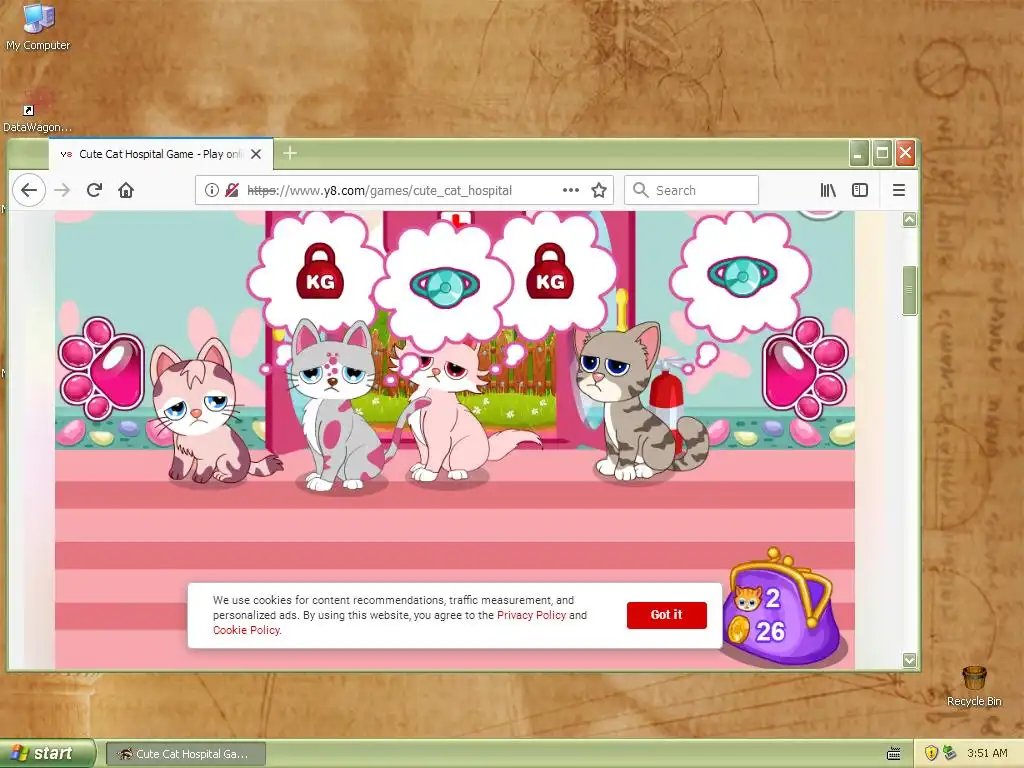Select the DataWagon desktop shortcut
The height and width of the screenshot is (768, 1024).
(x=37, y=110)
